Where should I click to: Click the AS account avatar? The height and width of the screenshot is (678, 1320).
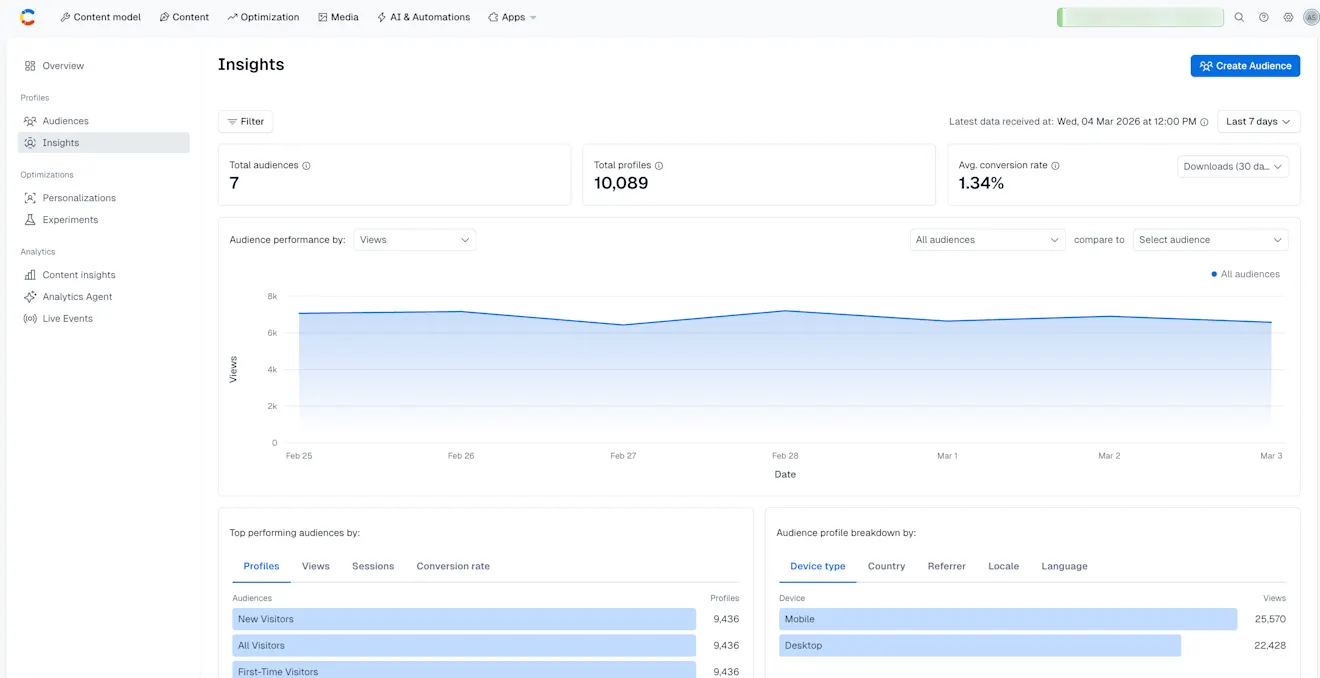pyautogui.click(x=1311, y=17)
